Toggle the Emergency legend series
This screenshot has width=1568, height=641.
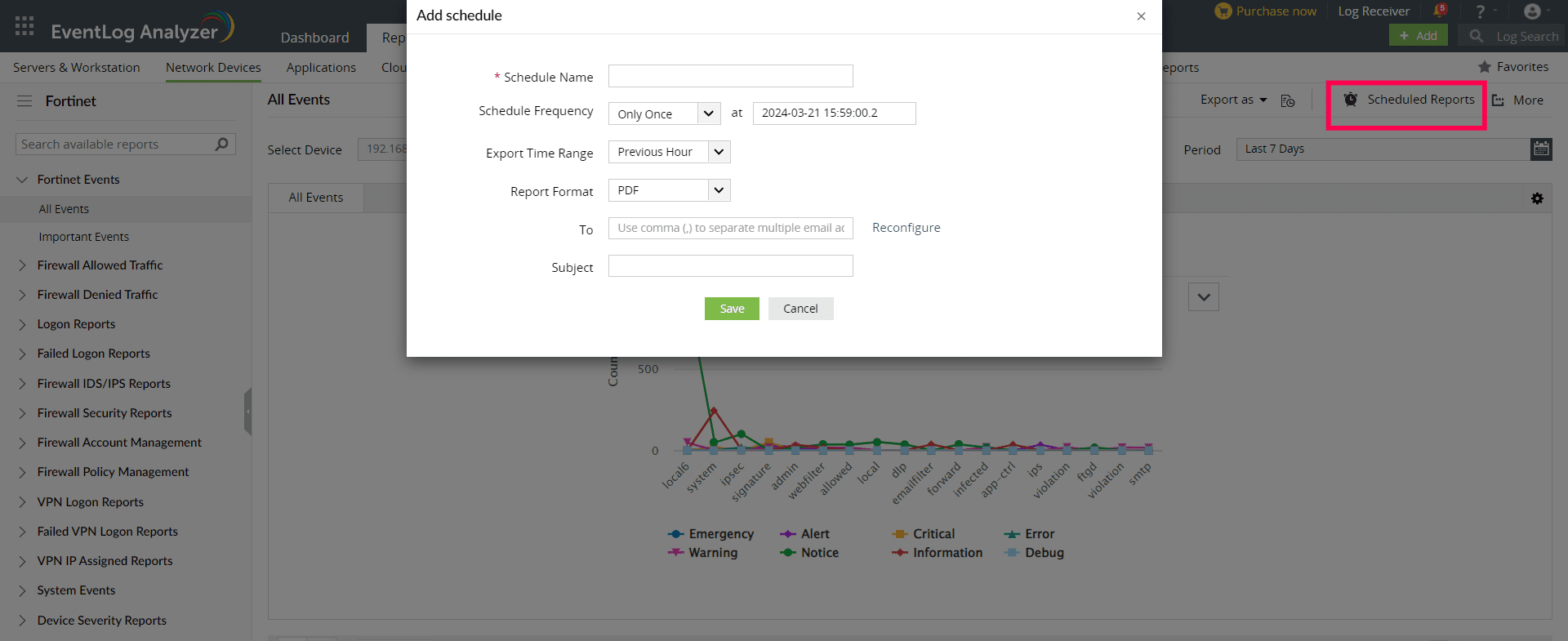tap(710, 534)
